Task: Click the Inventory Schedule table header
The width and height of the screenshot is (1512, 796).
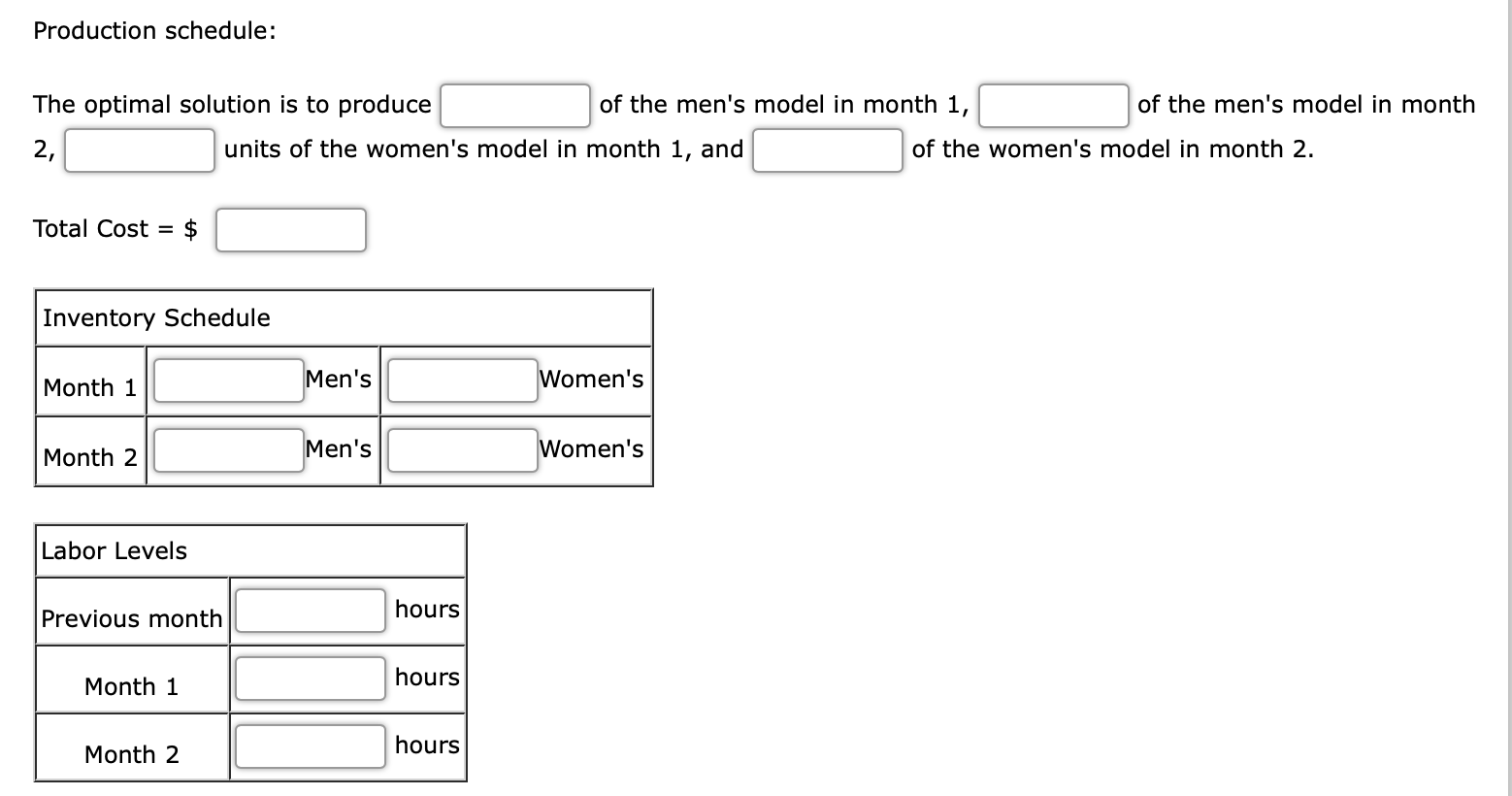Action: [155, 318]
